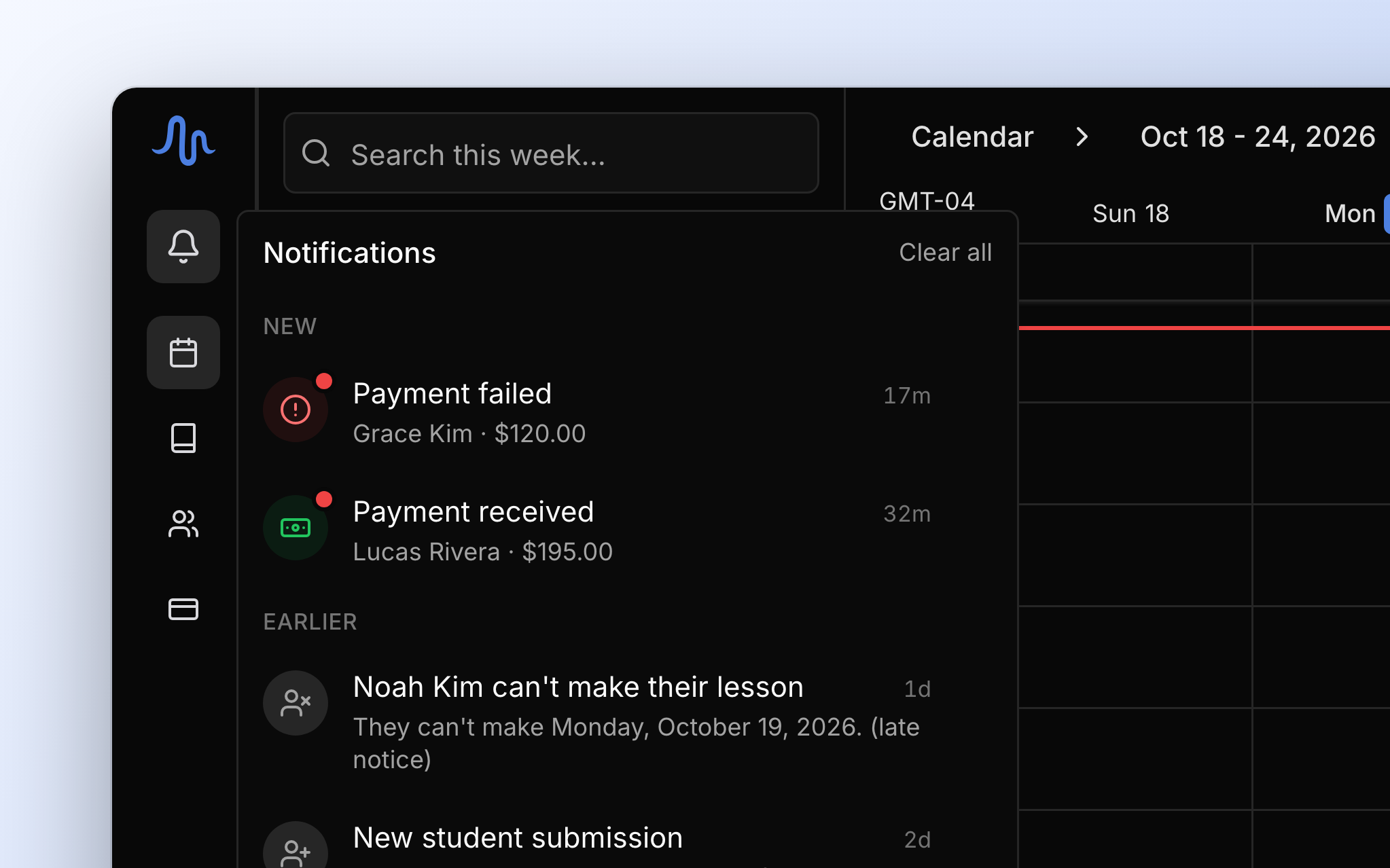Click the late notice description text
The width and height of the screenshot is (1390, 868).
[x=637, y=743]
